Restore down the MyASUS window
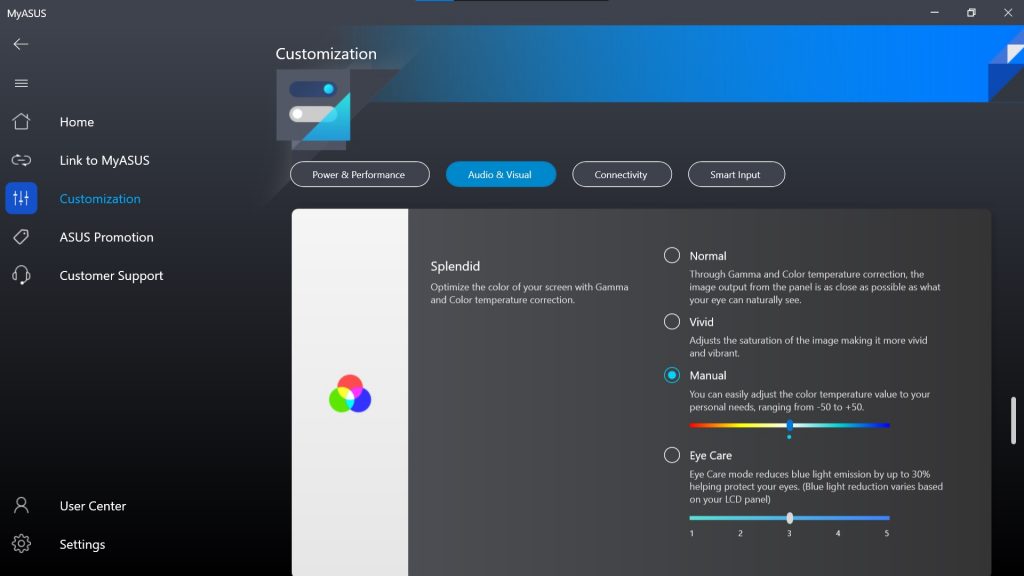This screenshot has width=1024, height=576. pyautogui.click(x=971, y=12)
